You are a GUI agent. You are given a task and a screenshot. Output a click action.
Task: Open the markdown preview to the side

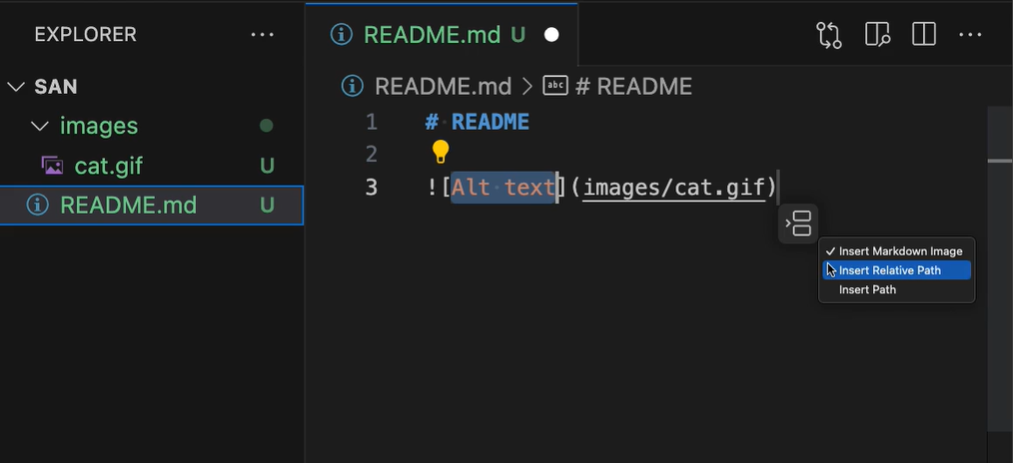(877, 35)
